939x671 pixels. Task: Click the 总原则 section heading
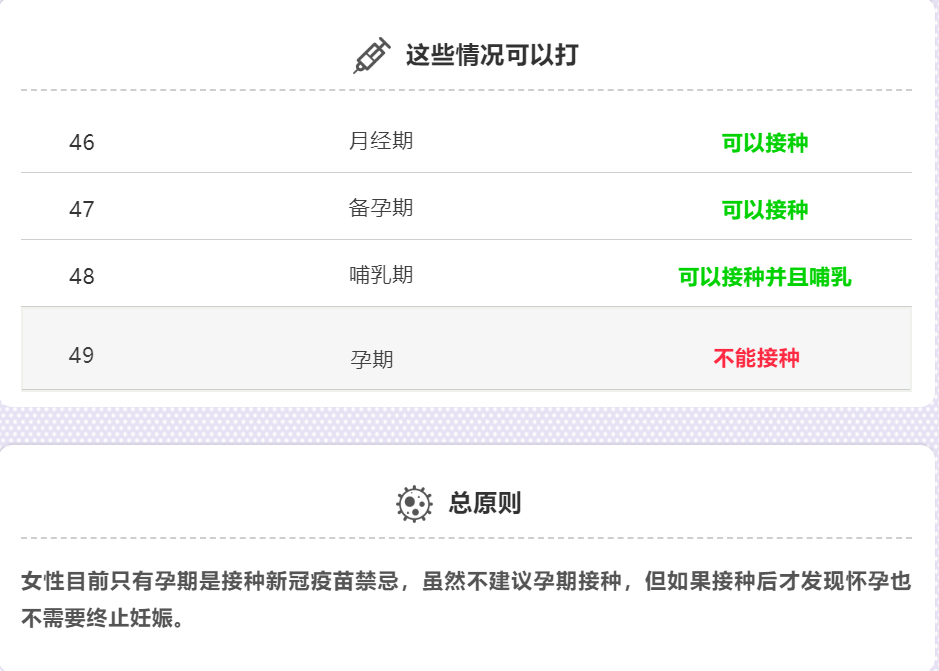tap(485, 503)
